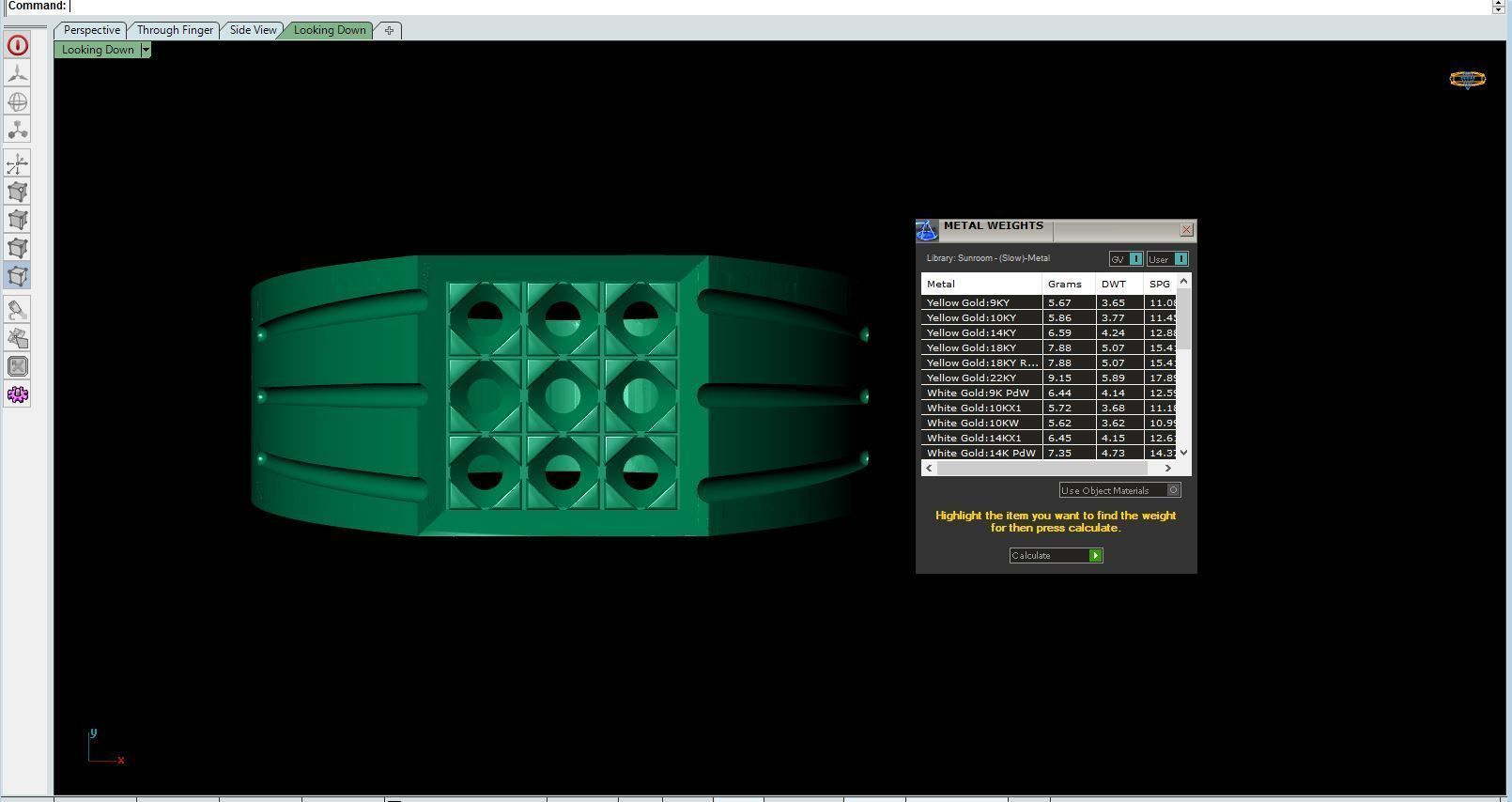Image resolution: width=1512 pixels, height=802 pixels.
Task: Click the square framed X icon
Action: tap(18, 366)
